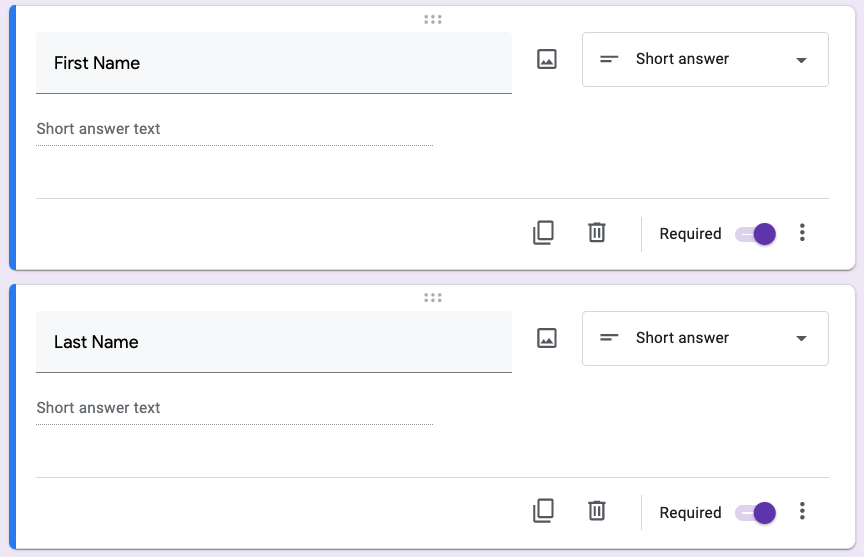
Task: Open question type dropdown for Last Name
Action: click(705, 339)
